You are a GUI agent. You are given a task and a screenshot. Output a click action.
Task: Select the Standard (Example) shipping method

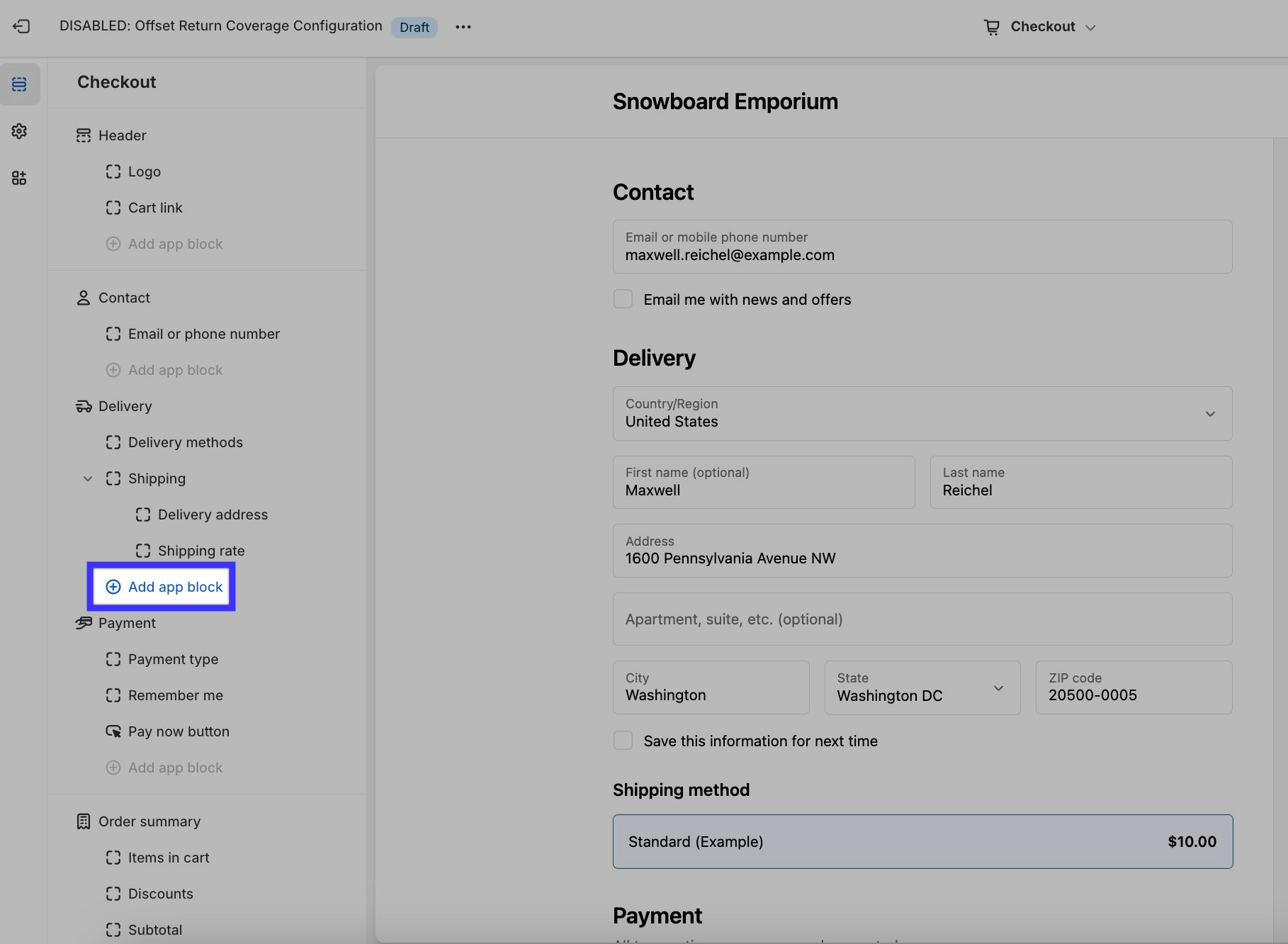pos(922,841)
